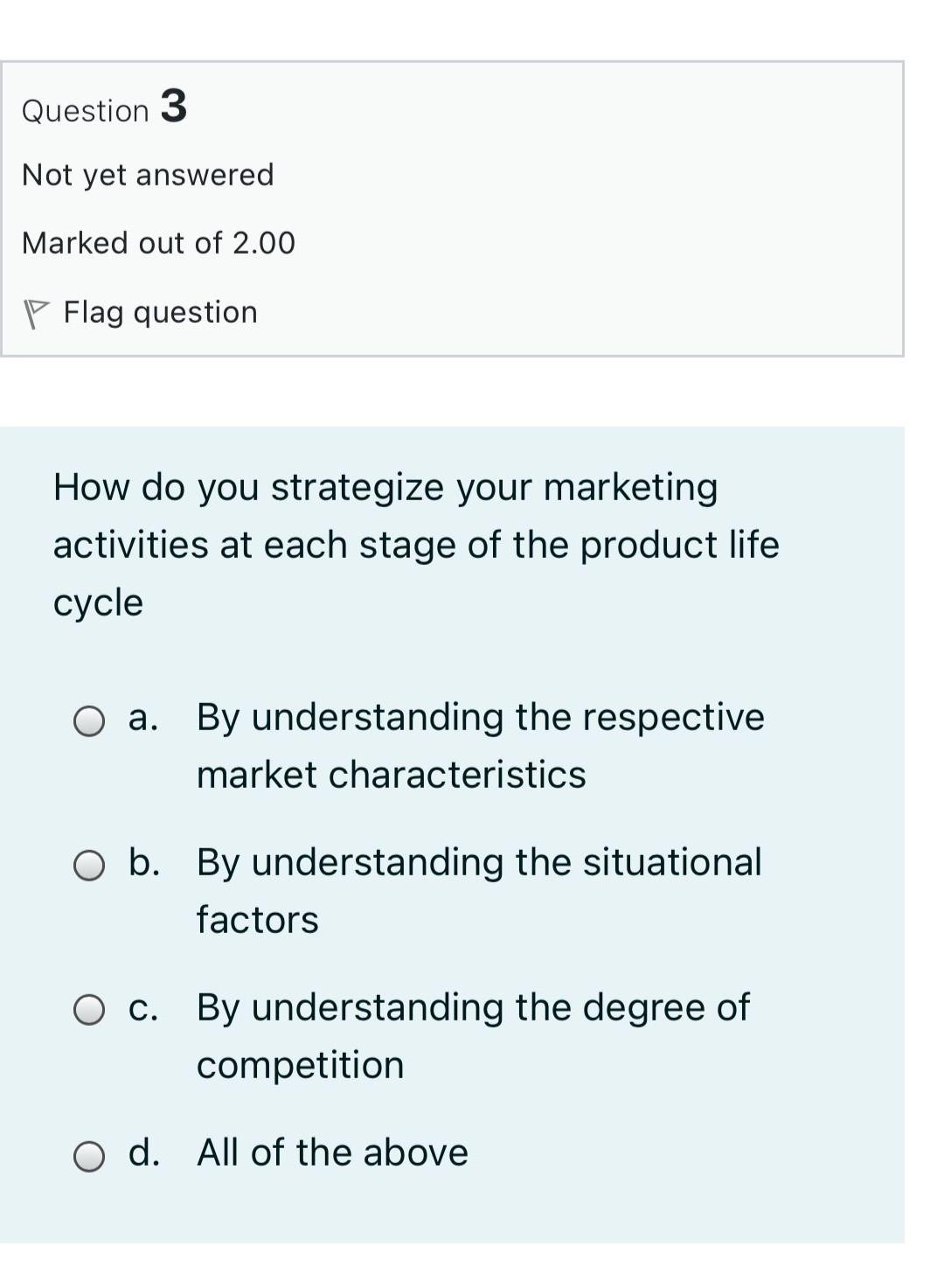
Task: Click the option c label letter
Action: [143, 1008]
